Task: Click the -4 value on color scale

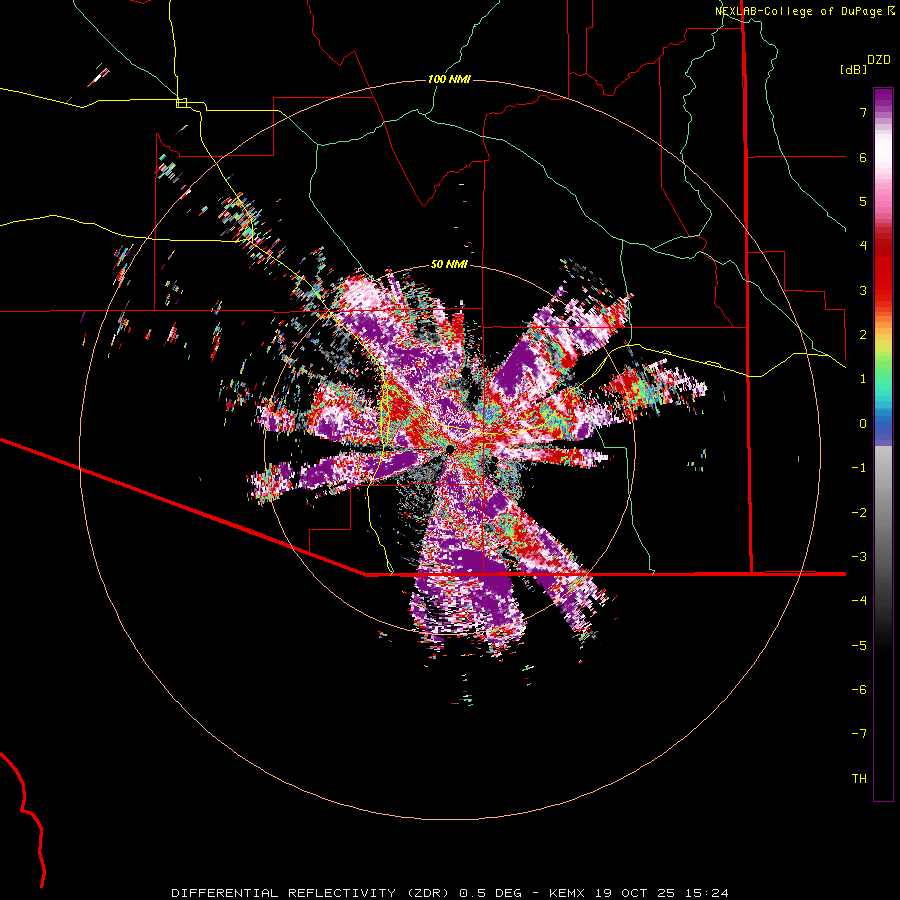Action: [x=859, y=601]
